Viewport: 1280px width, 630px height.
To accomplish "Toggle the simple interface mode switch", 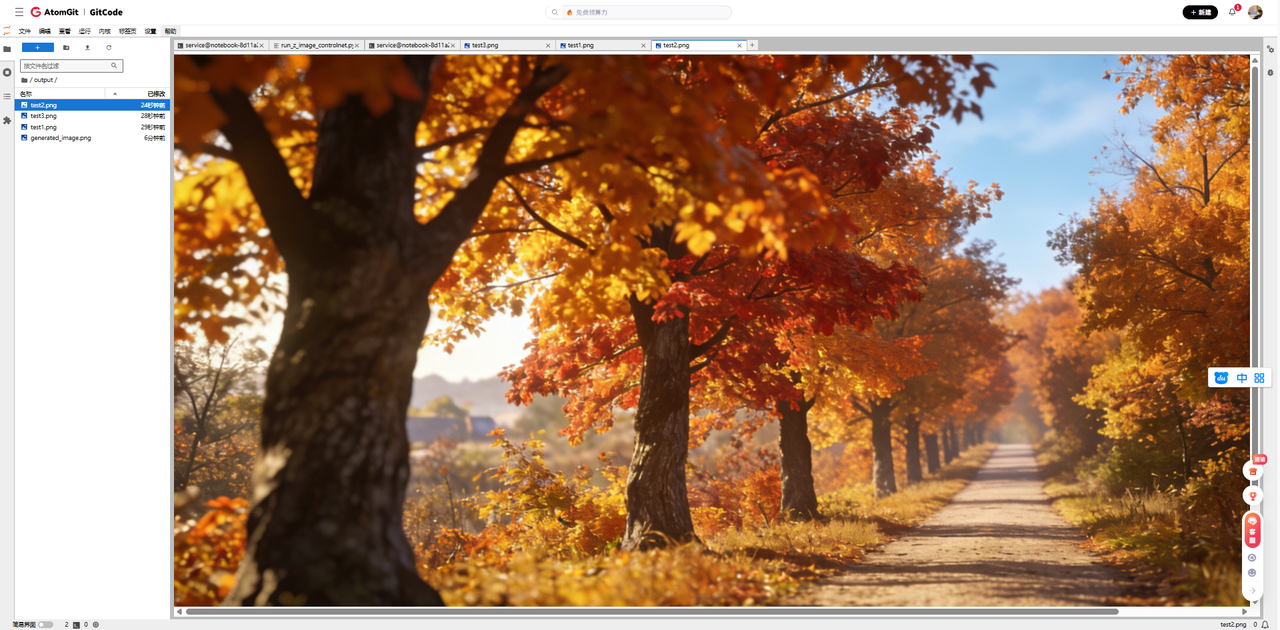I will [45, 624].
